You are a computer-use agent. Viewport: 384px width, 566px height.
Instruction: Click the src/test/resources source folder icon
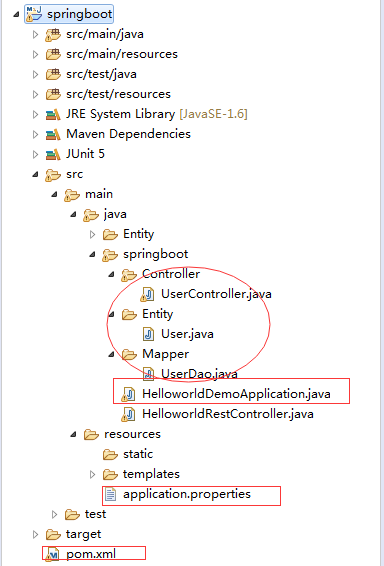53,95
